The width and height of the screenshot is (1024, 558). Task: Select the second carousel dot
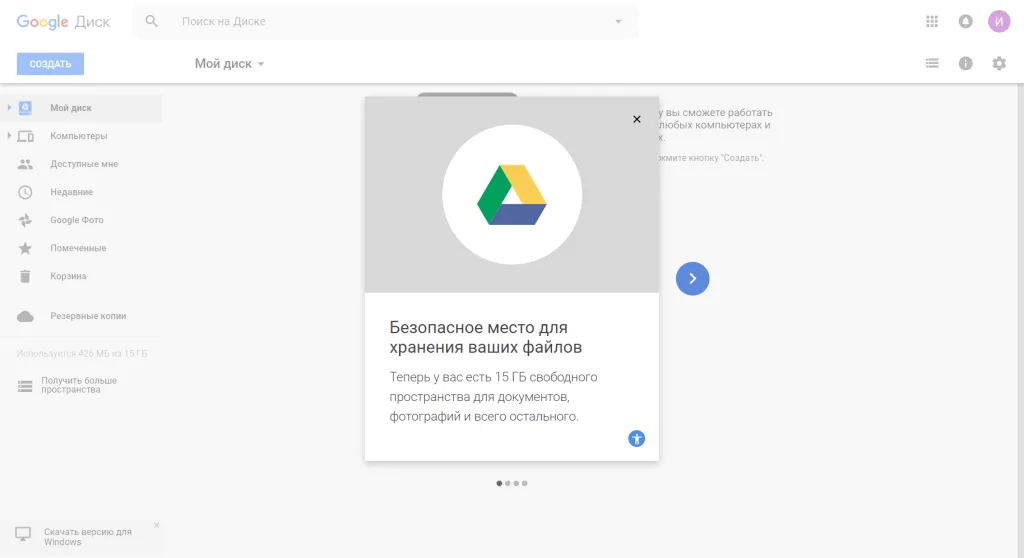[x=508, y=484]
